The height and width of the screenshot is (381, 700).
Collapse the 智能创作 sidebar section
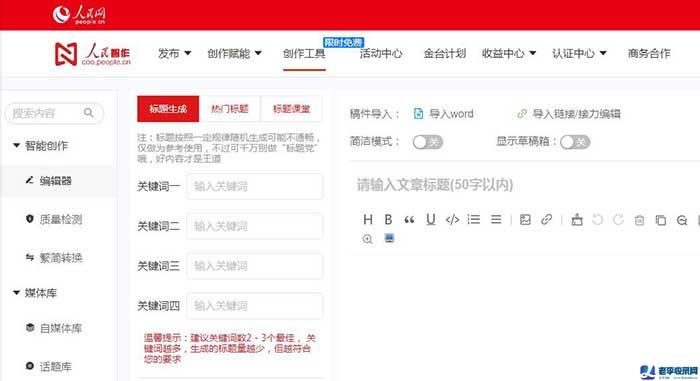[x=41, y=146]
